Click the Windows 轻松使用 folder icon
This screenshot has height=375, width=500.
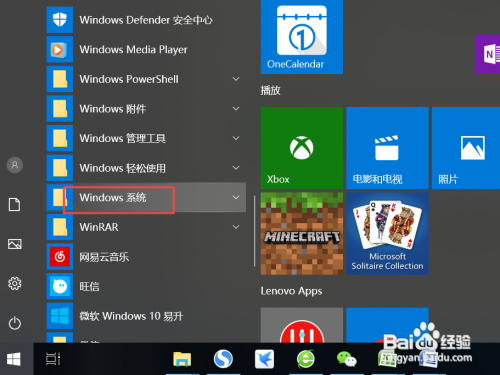click(60, 168)
